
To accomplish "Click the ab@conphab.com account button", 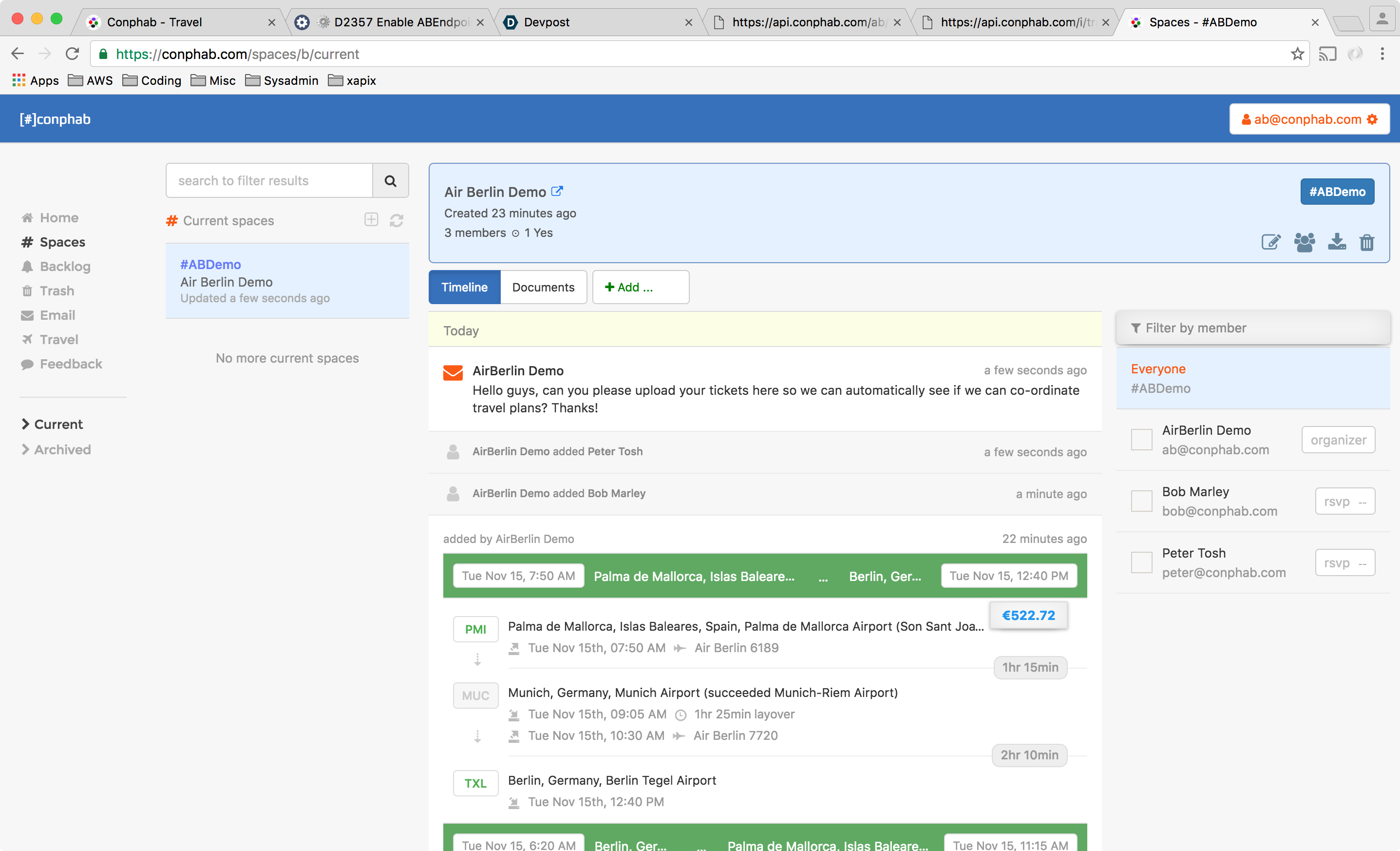I will (1309, 119).
